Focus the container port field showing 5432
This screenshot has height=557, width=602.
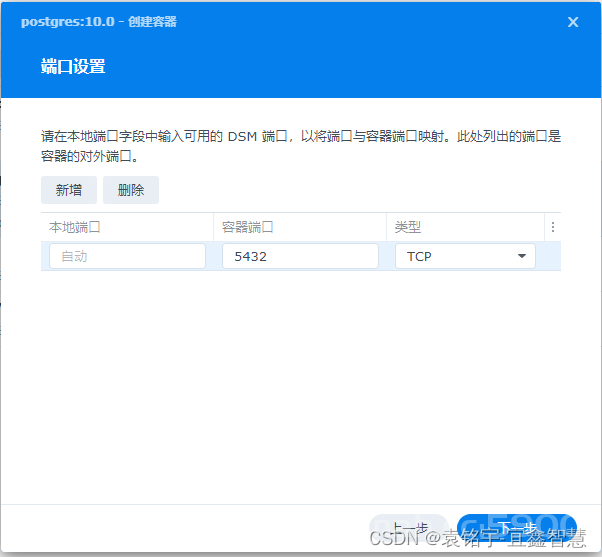coord(300,256)
